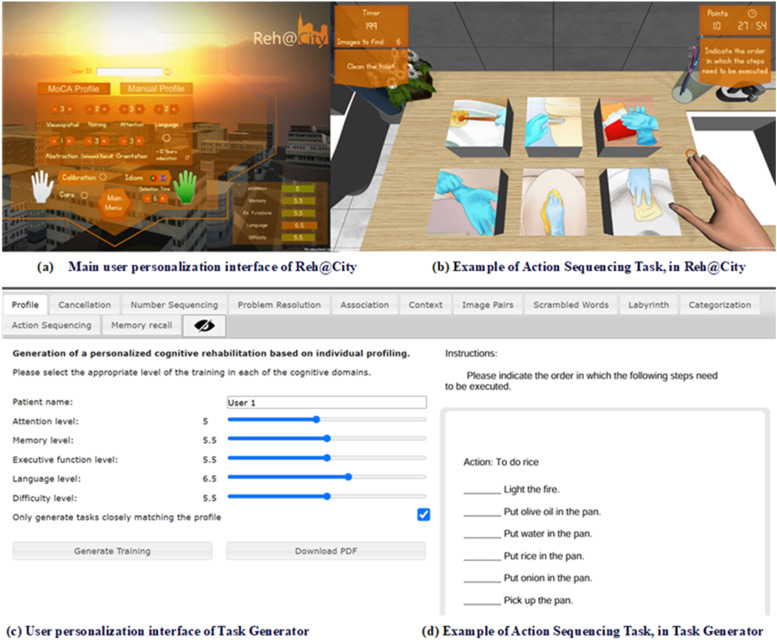Toggle 'Only generate tasks closely matching' checkbox
Viewport: 777px width, 640px height.
click(423, 515)
